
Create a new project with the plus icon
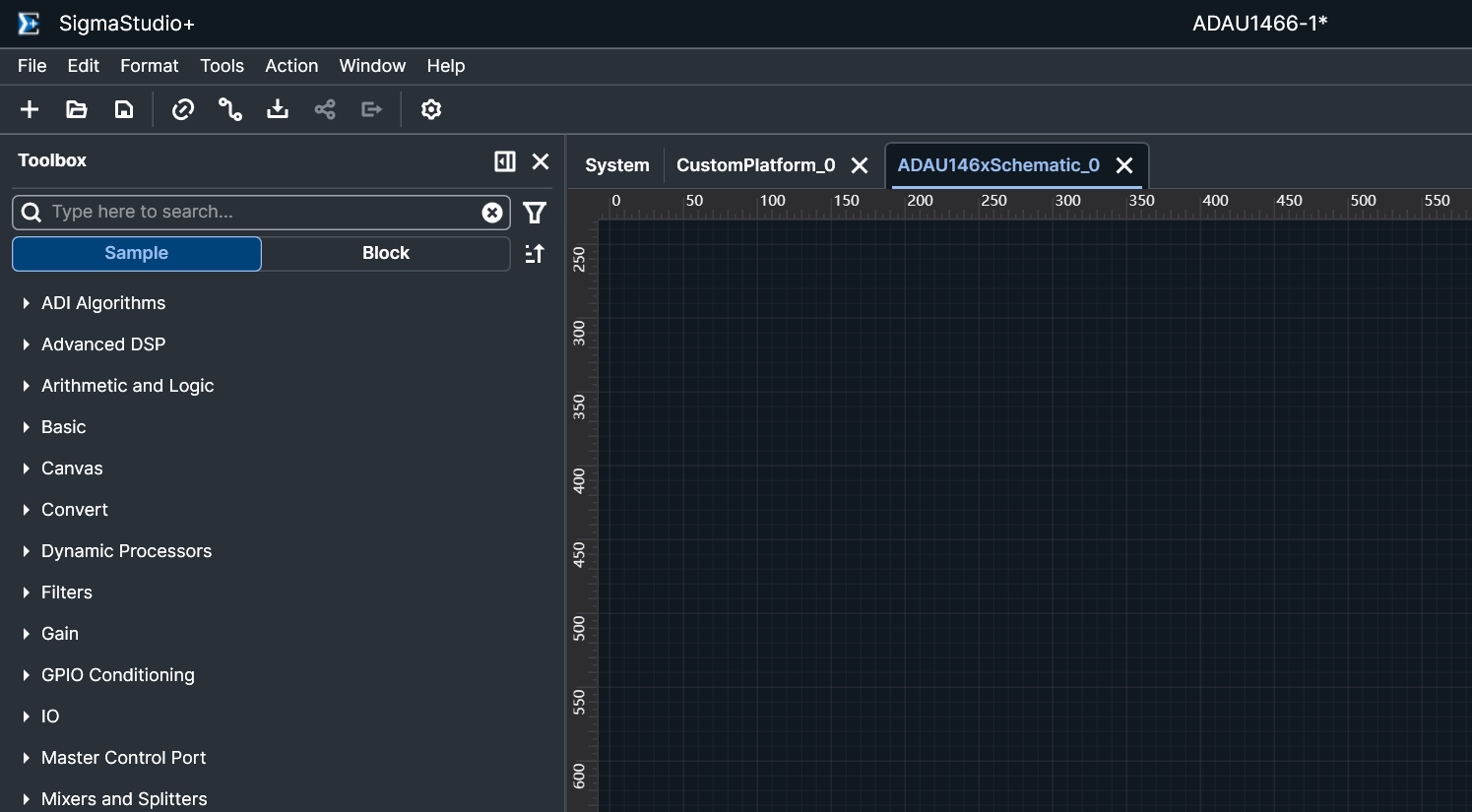pyautogui.click(x=30, y=109)
